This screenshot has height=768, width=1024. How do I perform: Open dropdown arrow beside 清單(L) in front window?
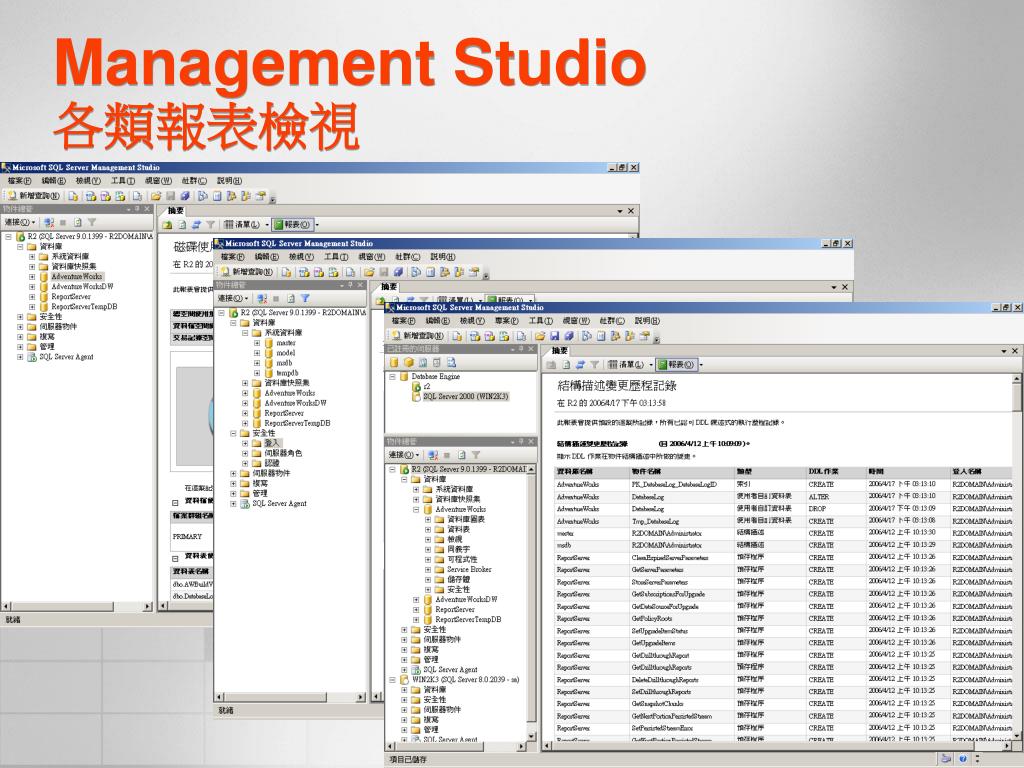pos(650,364)
